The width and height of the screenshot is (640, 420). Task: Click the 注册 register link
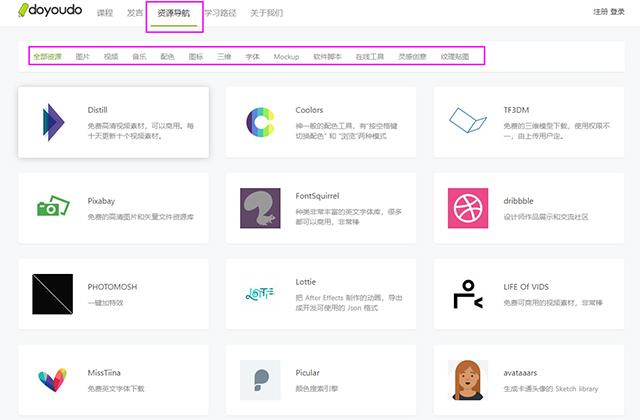pyautogui.click(x=600, y=11)
